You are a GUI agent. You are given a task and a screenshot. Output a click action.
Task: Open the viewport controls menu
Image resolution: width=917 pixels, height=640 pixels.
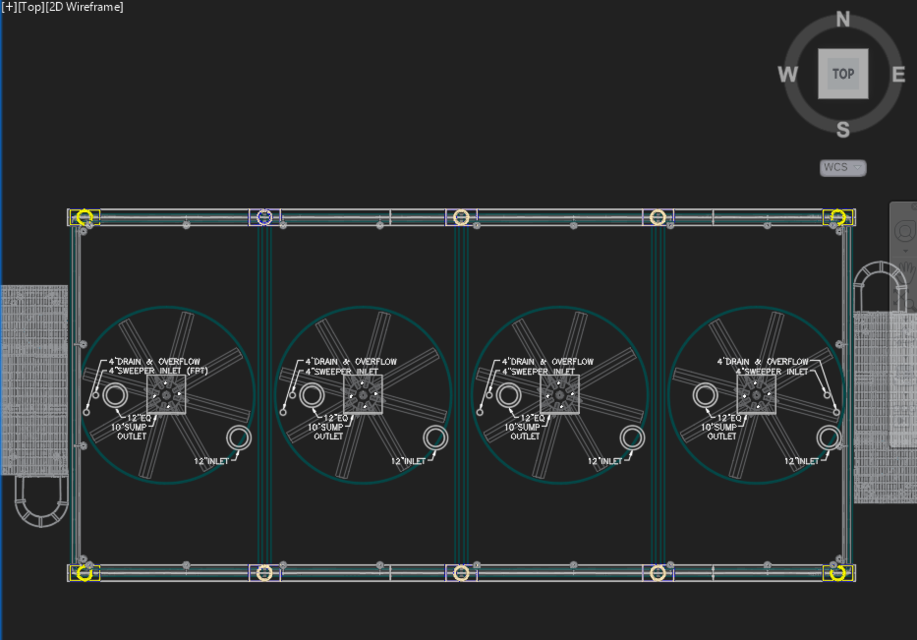(x=11, y=6)
